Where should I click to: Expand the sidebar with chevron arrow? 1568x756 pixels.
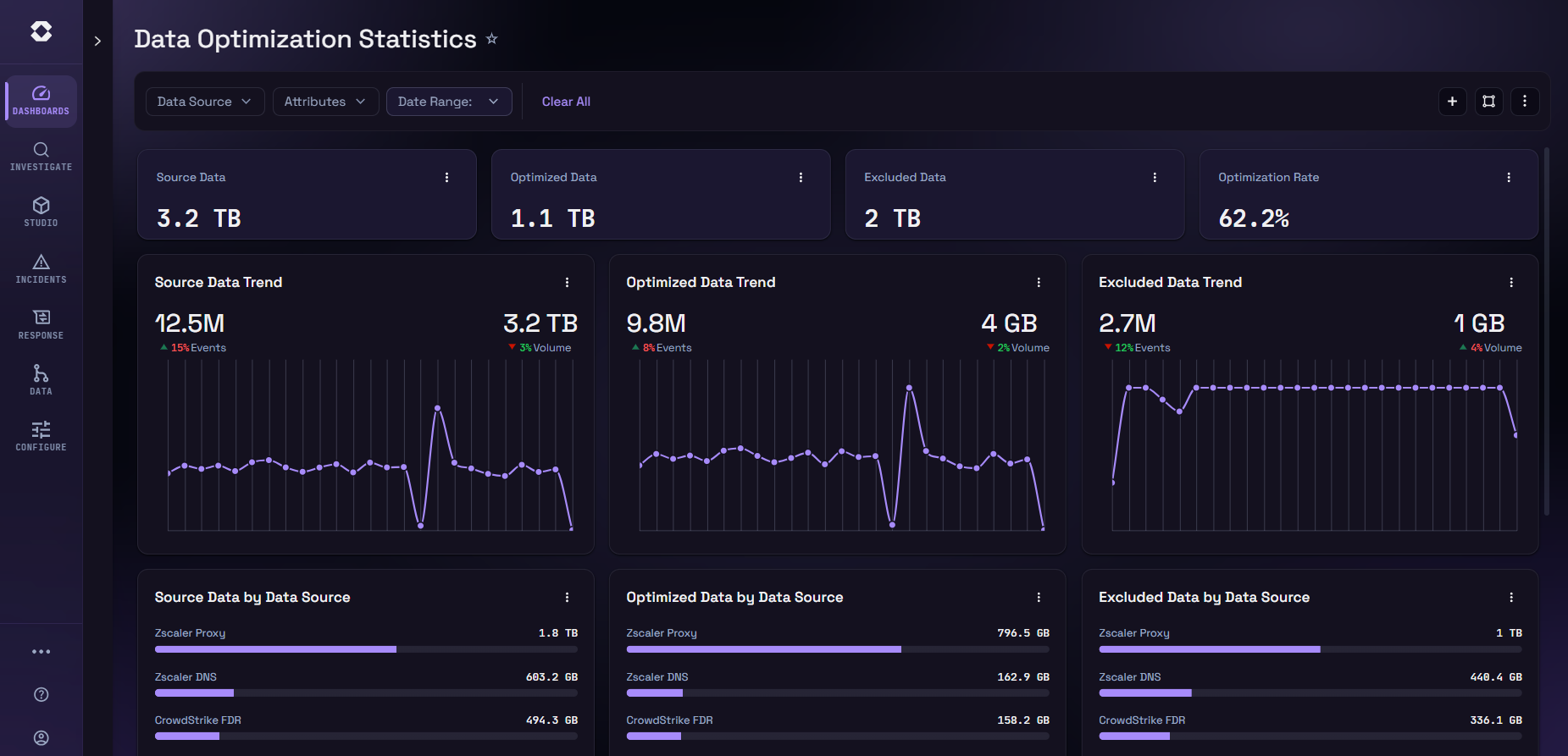point(97,41)
